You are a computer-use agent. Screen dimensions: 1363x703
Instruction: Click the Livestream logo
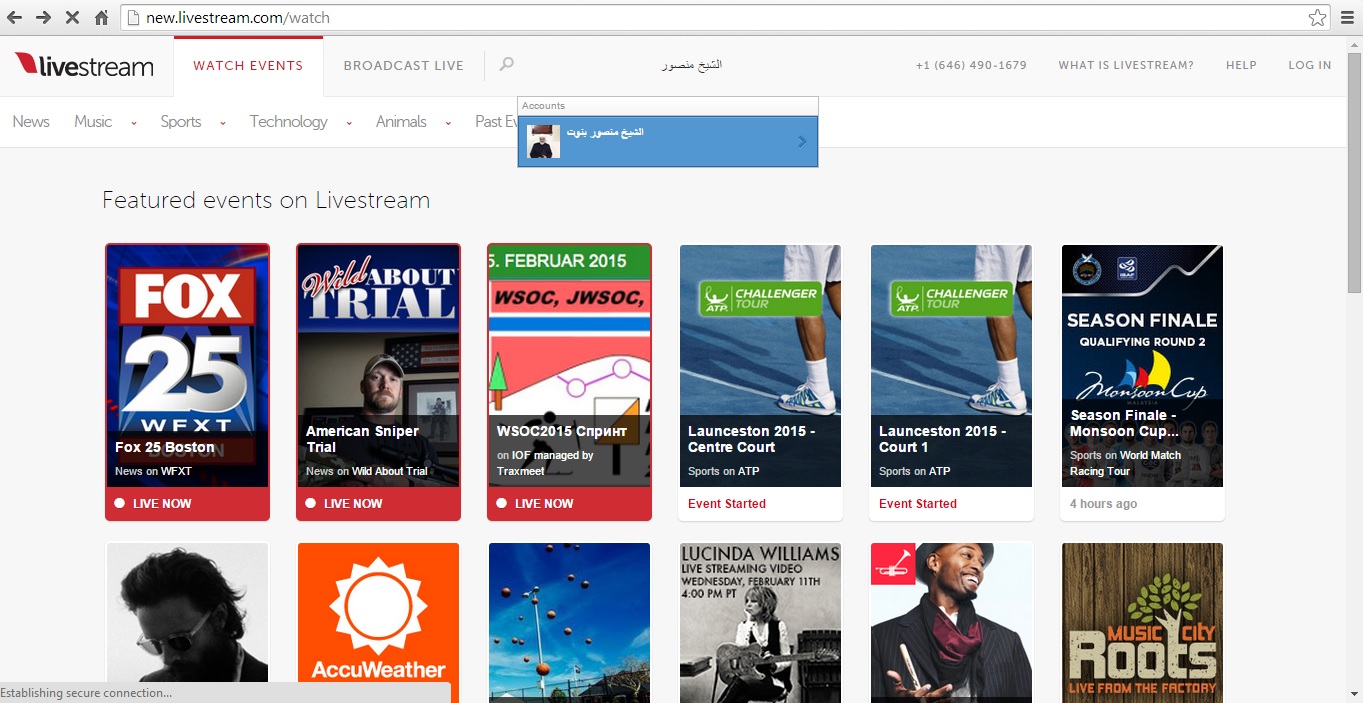(84, 66)
